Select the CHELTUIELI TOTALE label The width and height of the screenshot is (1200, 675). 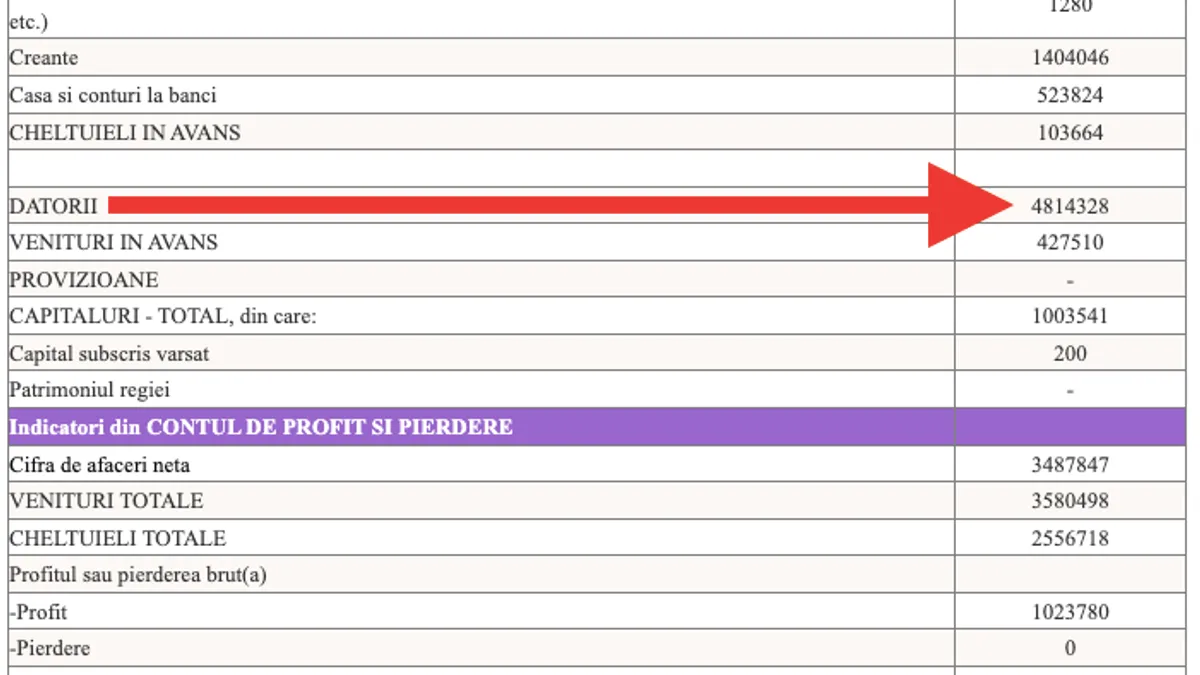(118, 538)
